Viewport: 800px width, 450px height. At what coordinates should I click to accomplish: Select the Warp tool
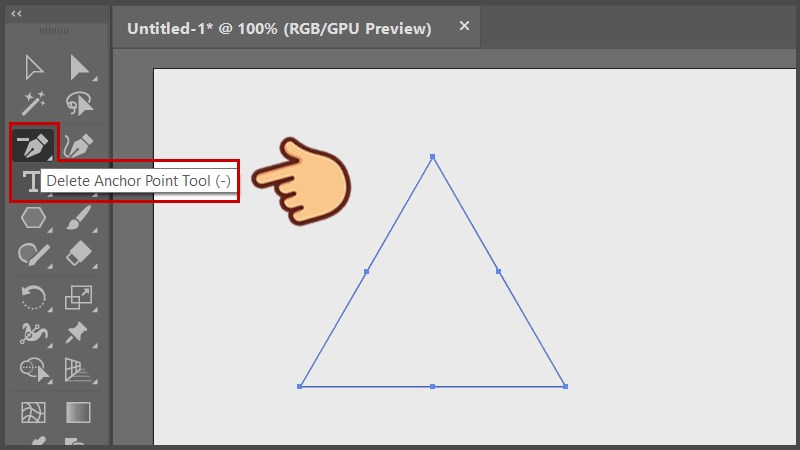click(x=34, y=333)
